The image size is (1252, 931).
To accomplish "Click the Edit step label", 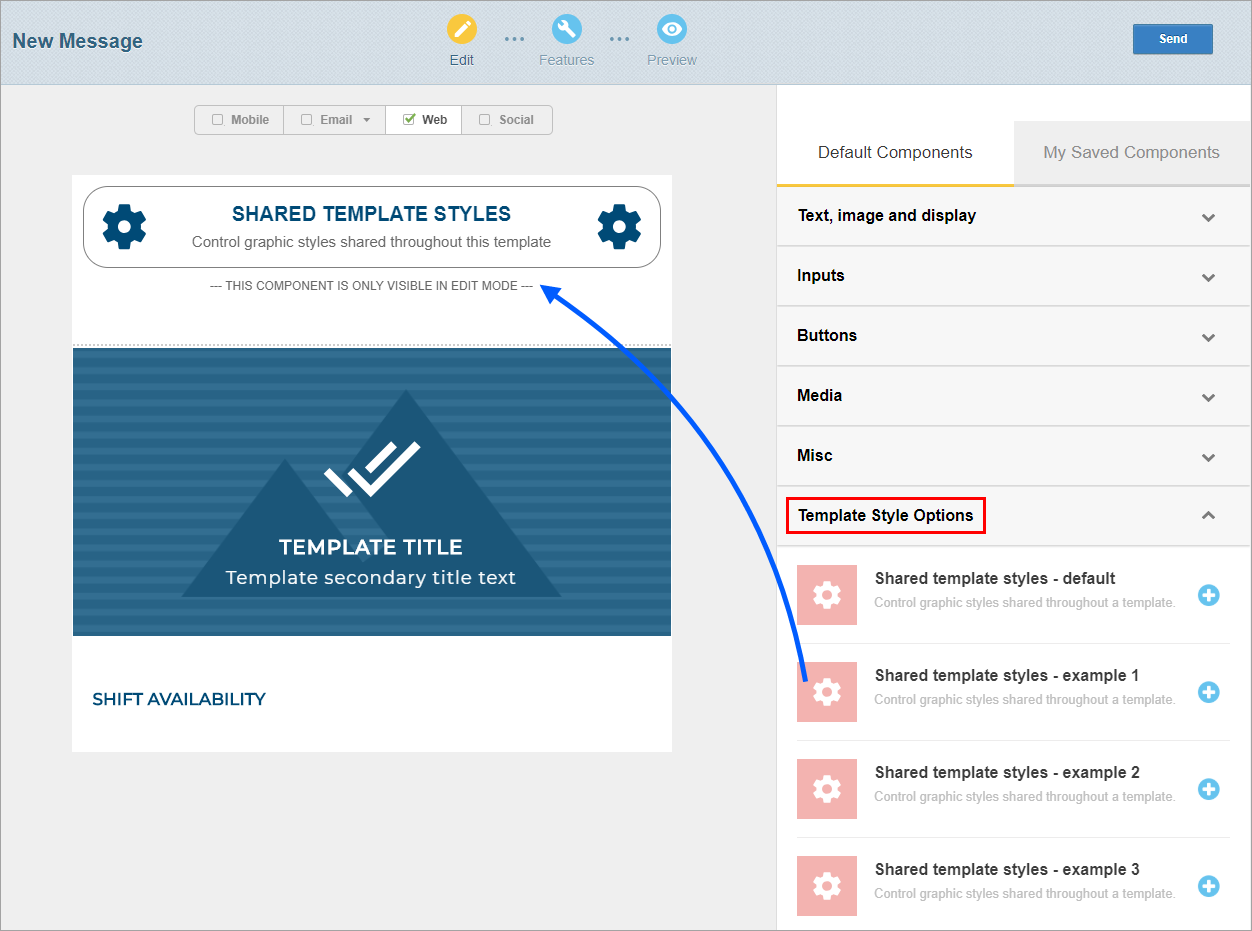I will tap(462, 60).
